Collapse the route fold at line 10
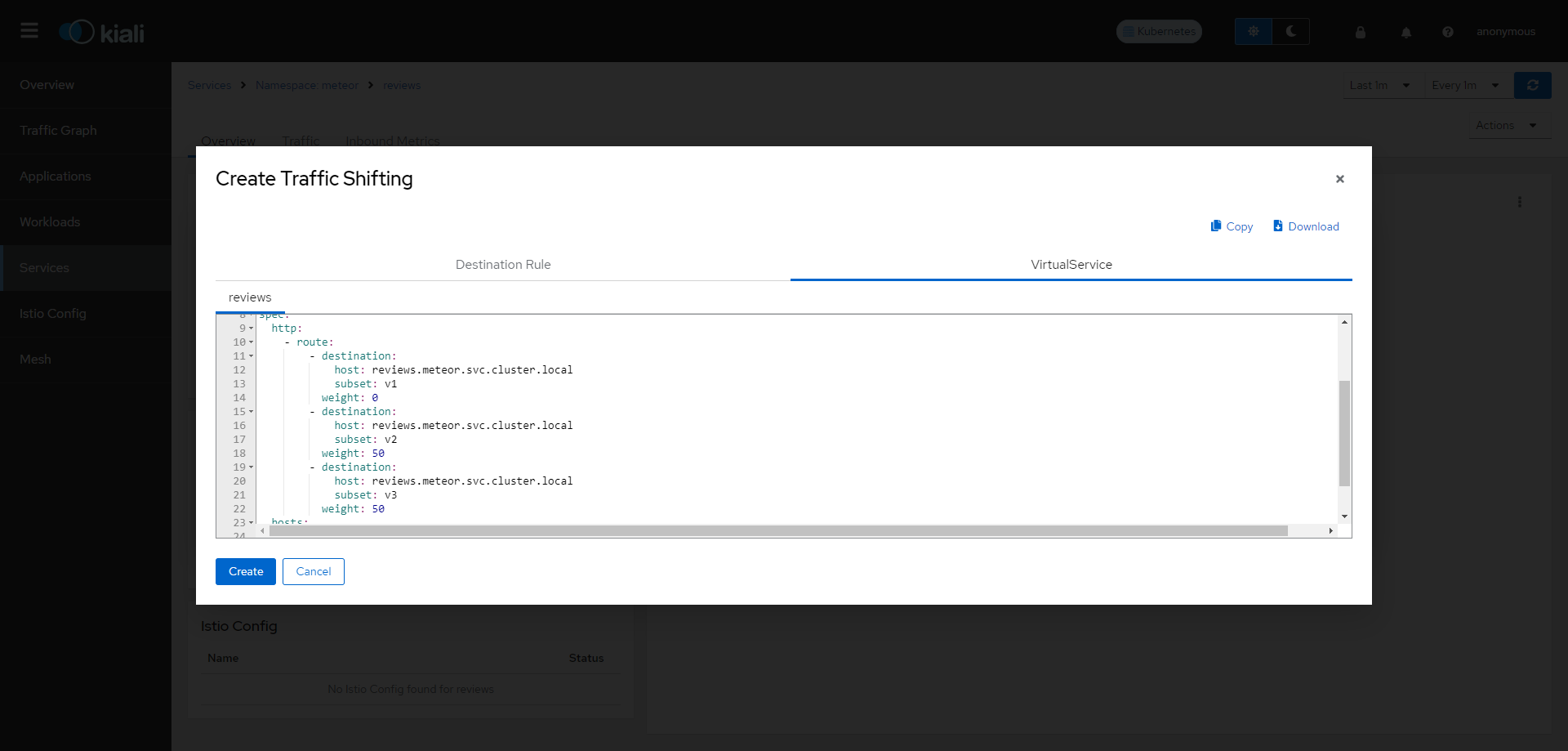 (x=252, y=342)
